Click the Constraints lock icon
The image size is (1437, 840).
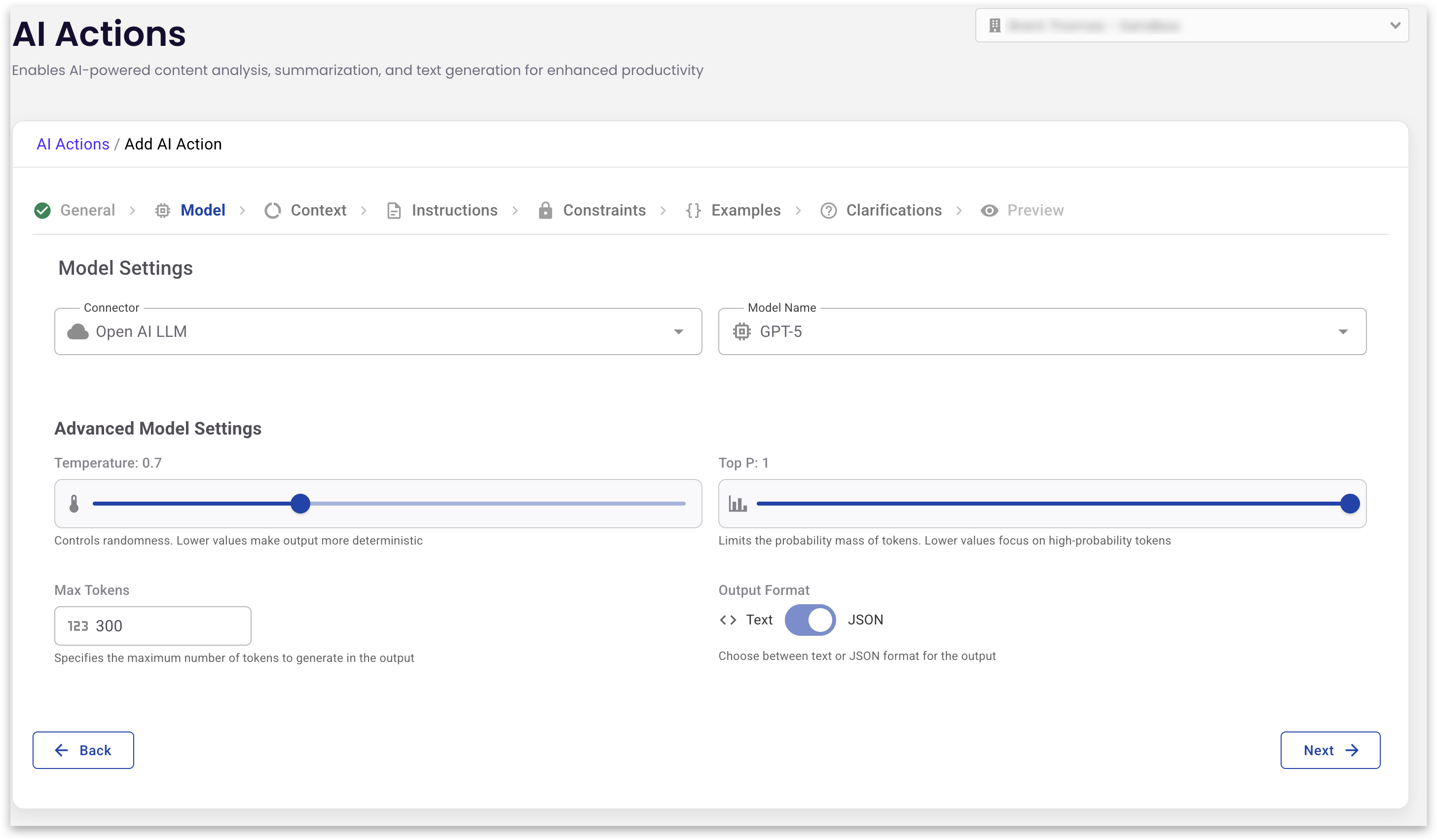(545, 211)
